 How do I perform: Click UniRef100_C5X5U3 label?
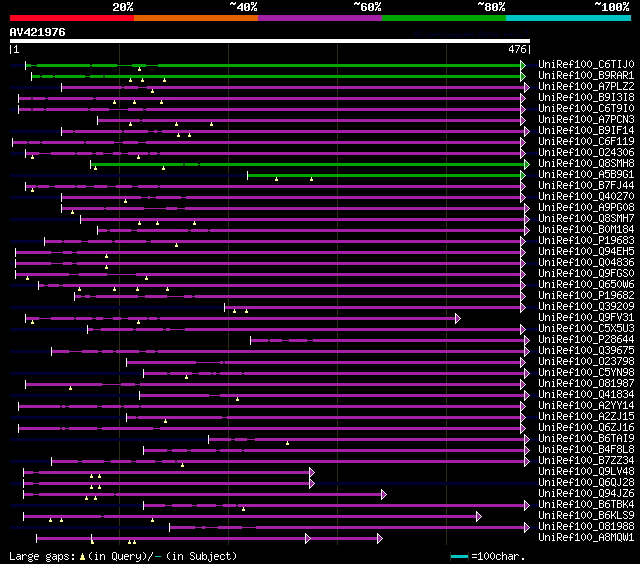tap(586, 329)
